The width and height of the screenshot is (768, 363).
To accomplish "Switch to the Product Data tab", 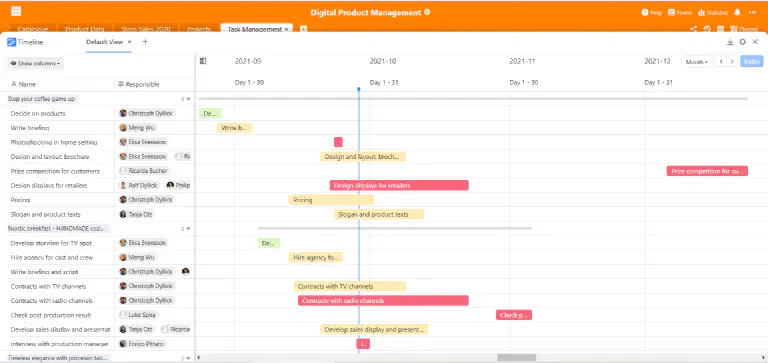I will (x=85, y=29).
